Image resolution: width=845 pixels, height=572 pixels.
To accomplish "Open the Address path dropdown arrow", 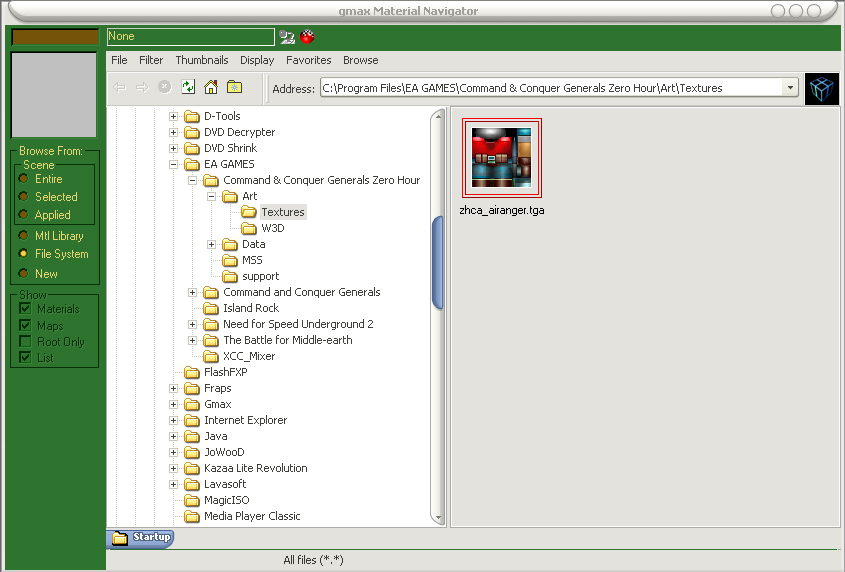I will click(x=790, y=87).
